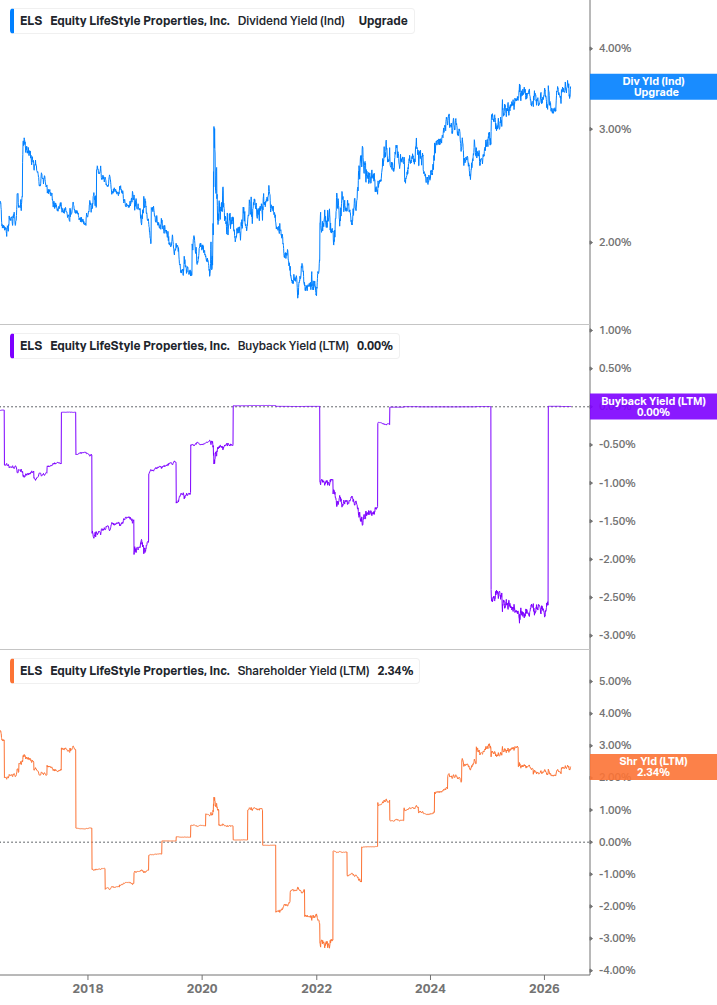The image size is (717, 1005).
Task: Click the 2026 label on the time axis
Action: tap(544, 989)
